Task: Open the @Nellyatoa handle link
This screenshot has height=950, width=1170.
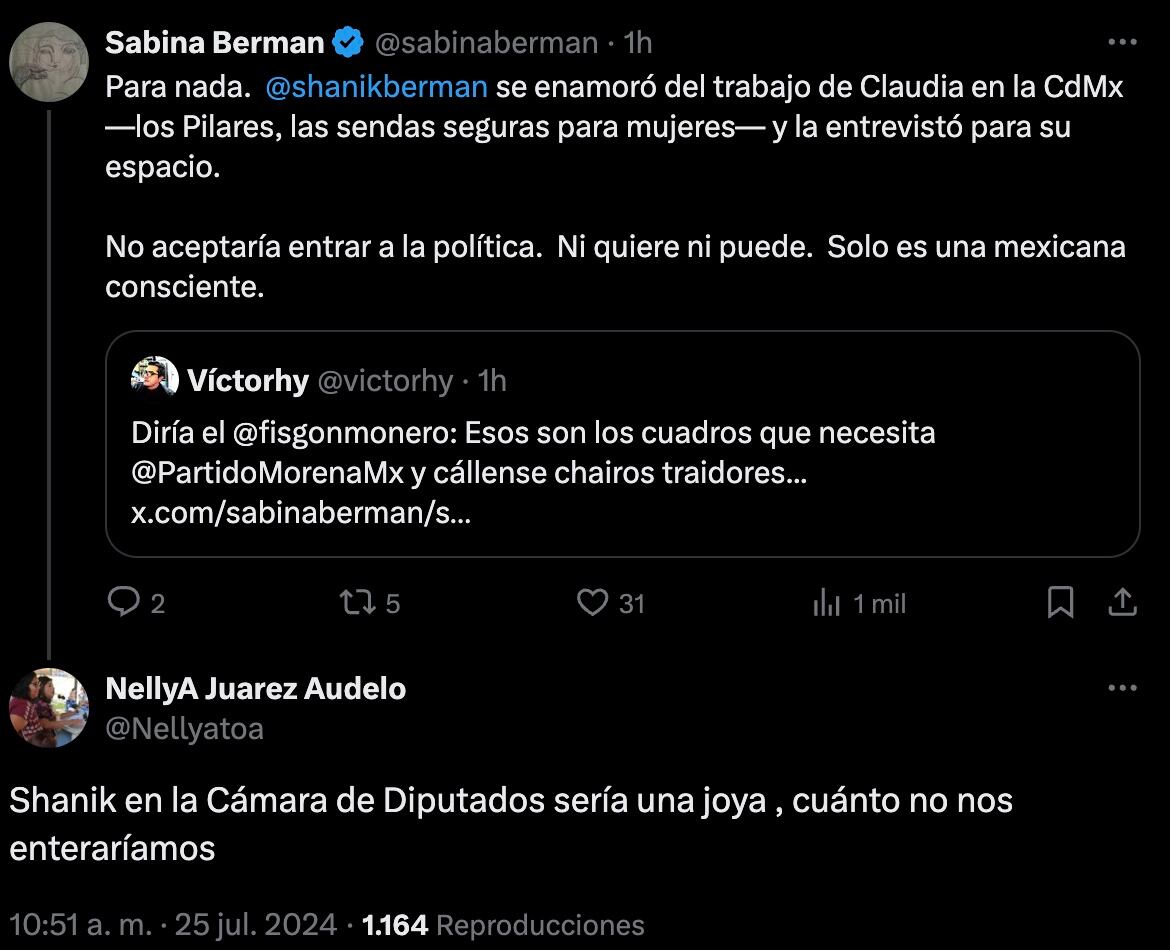Action: click(185, 729)
